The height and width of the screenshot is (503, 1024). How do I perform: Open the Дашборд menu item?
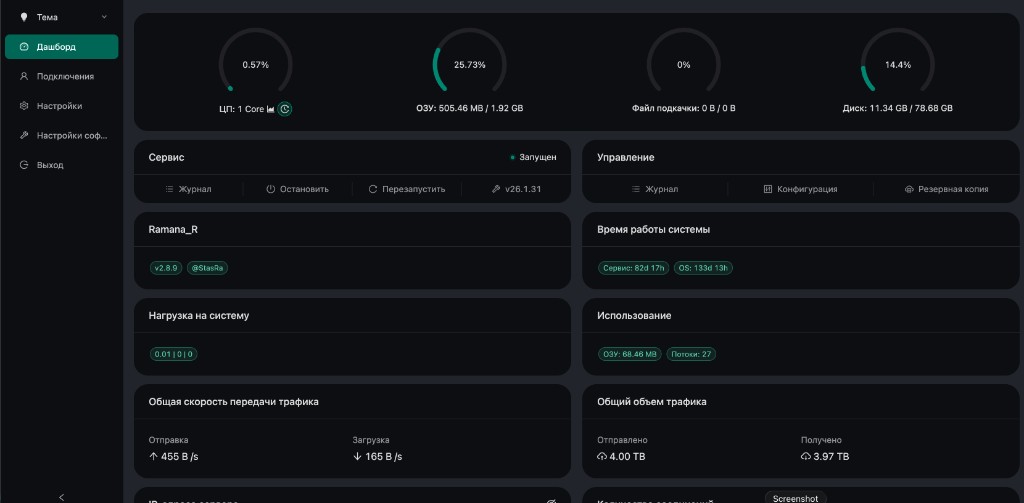[61, 47]
